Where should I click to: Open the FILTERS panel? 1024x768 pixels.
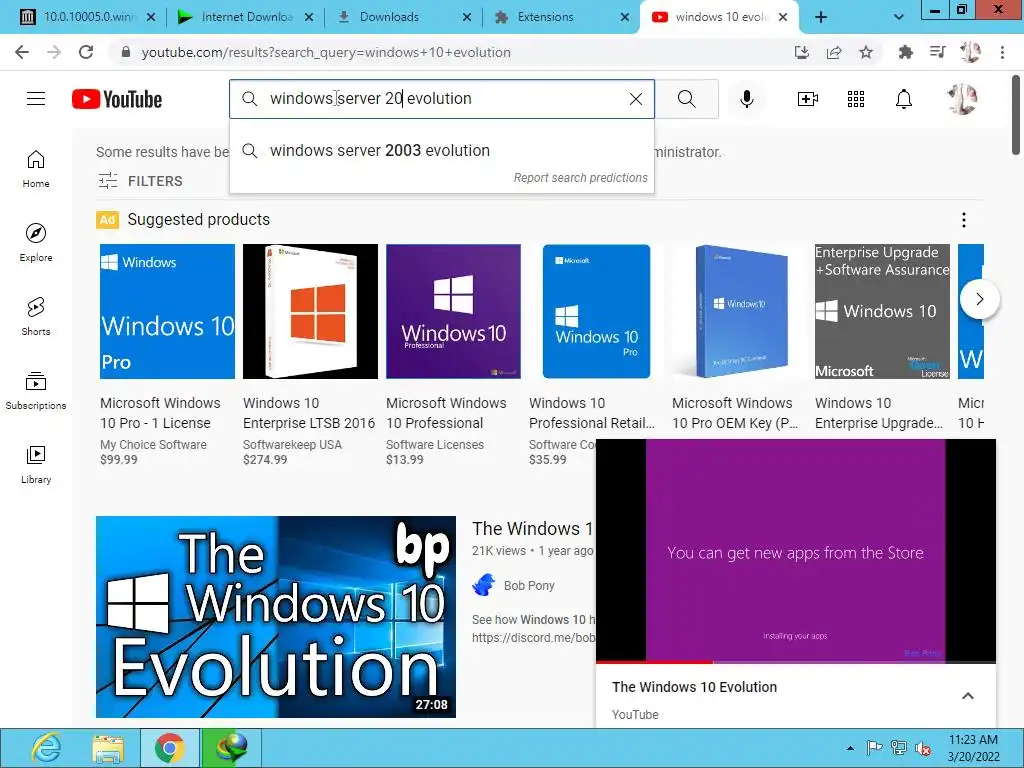pyautogui.click(x=140, y=181)
